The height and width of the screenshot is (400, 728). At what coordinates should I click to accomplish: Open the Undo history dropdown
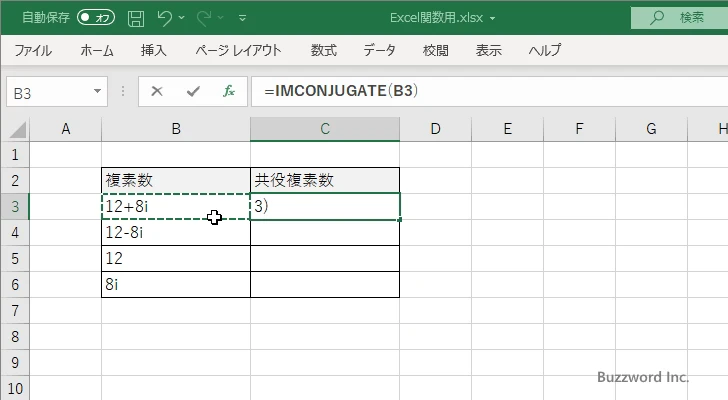(x=182, y=18)
